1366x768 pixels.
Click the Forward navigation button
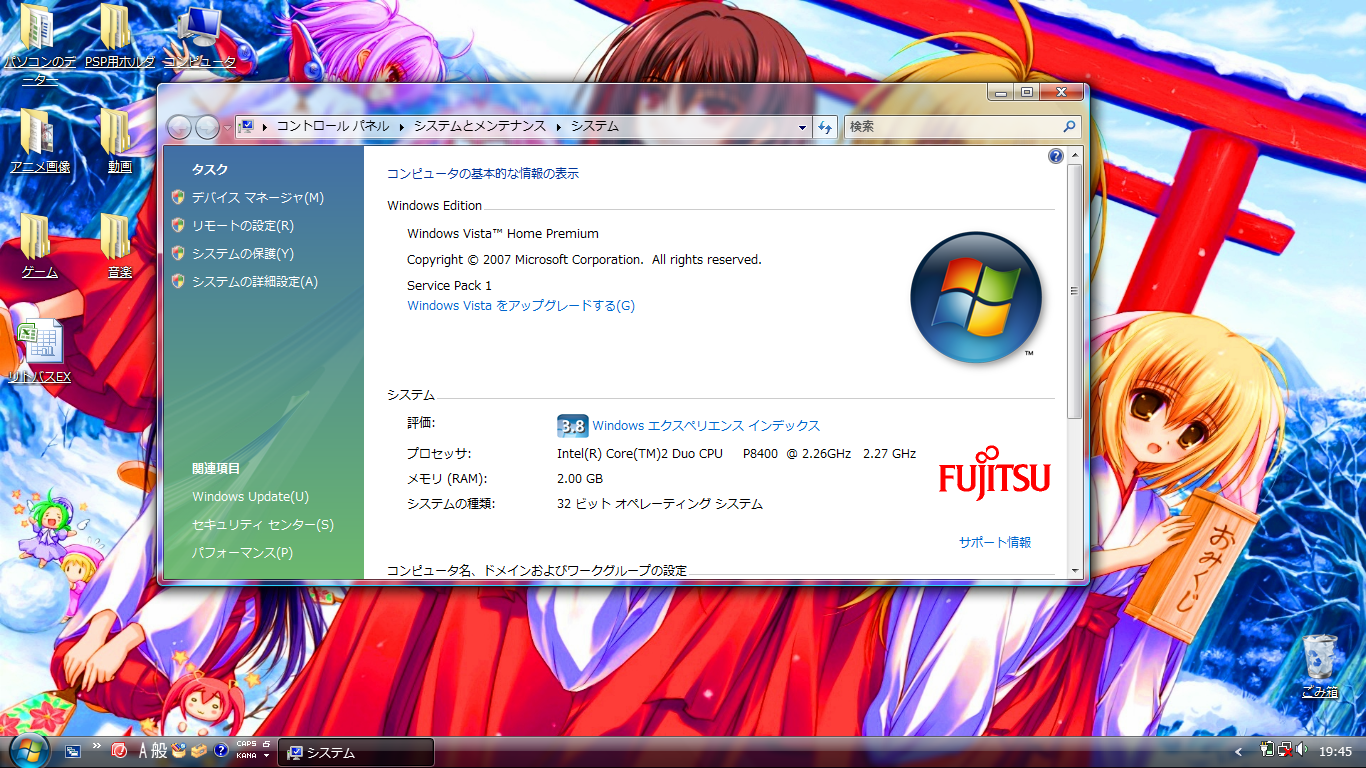207,127
